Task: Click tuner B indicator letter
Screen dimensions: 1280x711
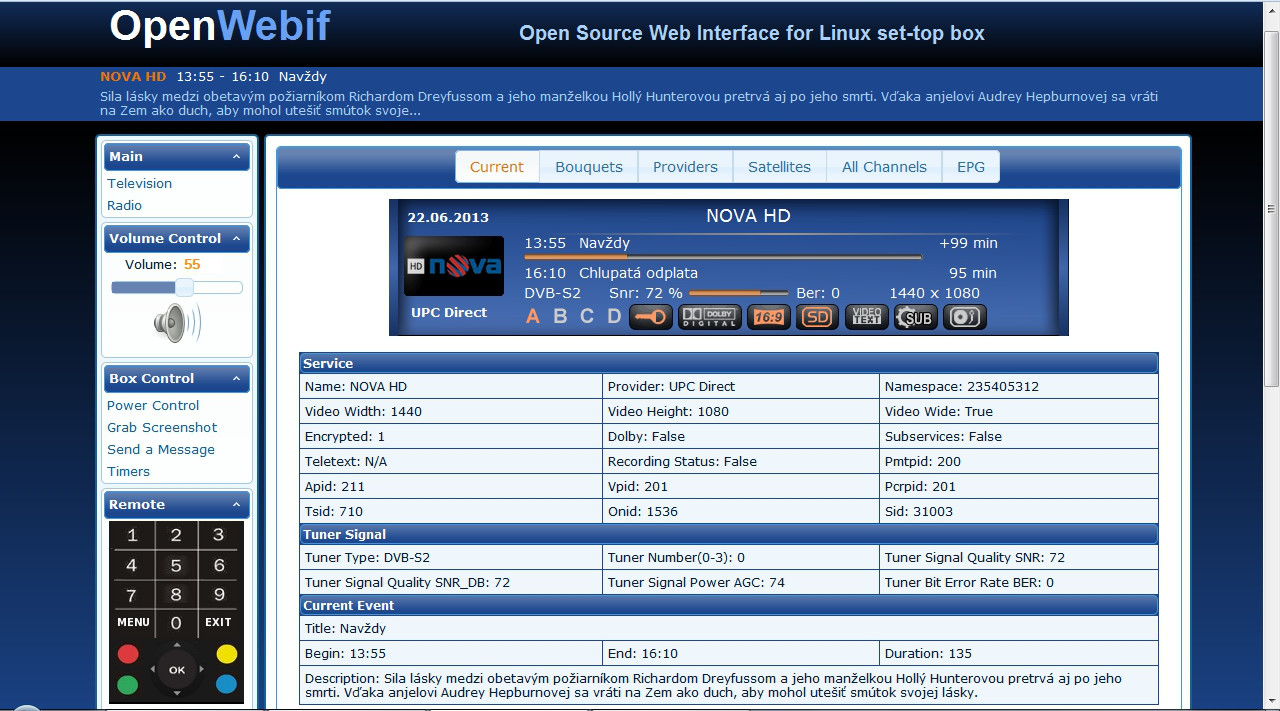Action: [x=560, y=317]
